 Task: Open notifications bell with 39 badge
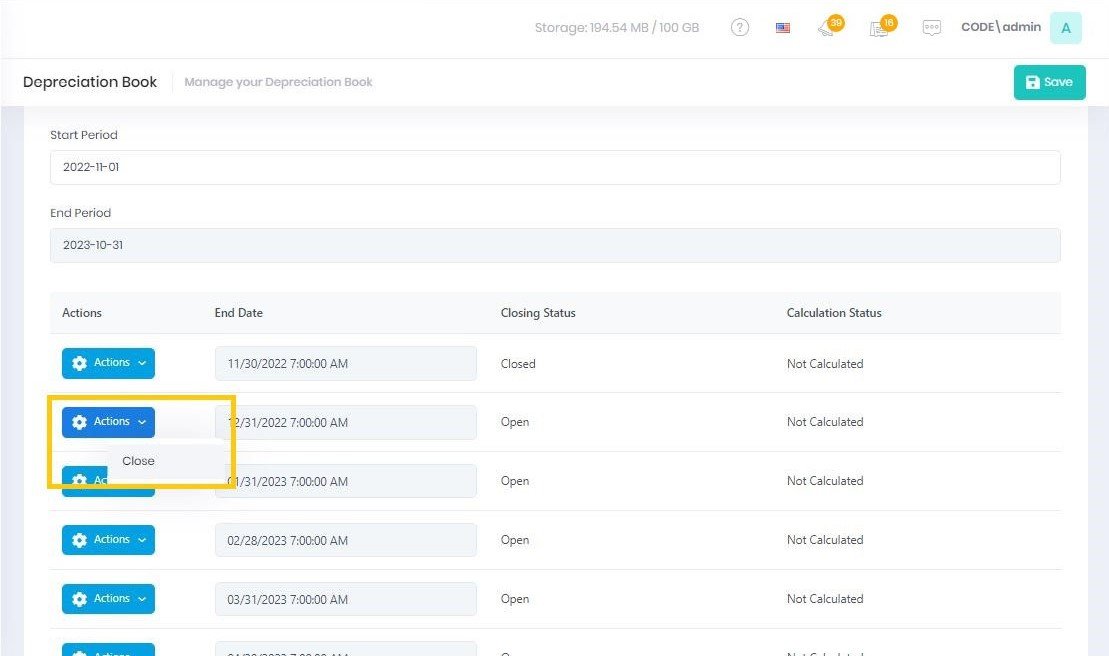click(x=827, y=28)
